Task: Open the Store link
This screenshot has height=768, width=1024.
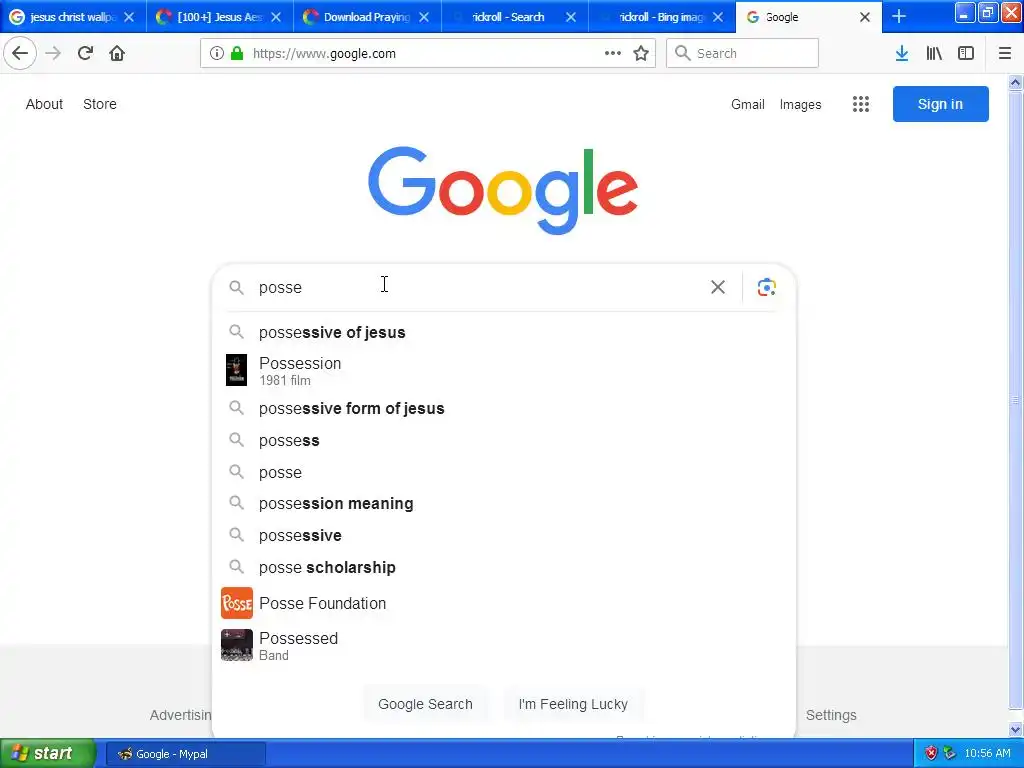Action: click(100, 104)
